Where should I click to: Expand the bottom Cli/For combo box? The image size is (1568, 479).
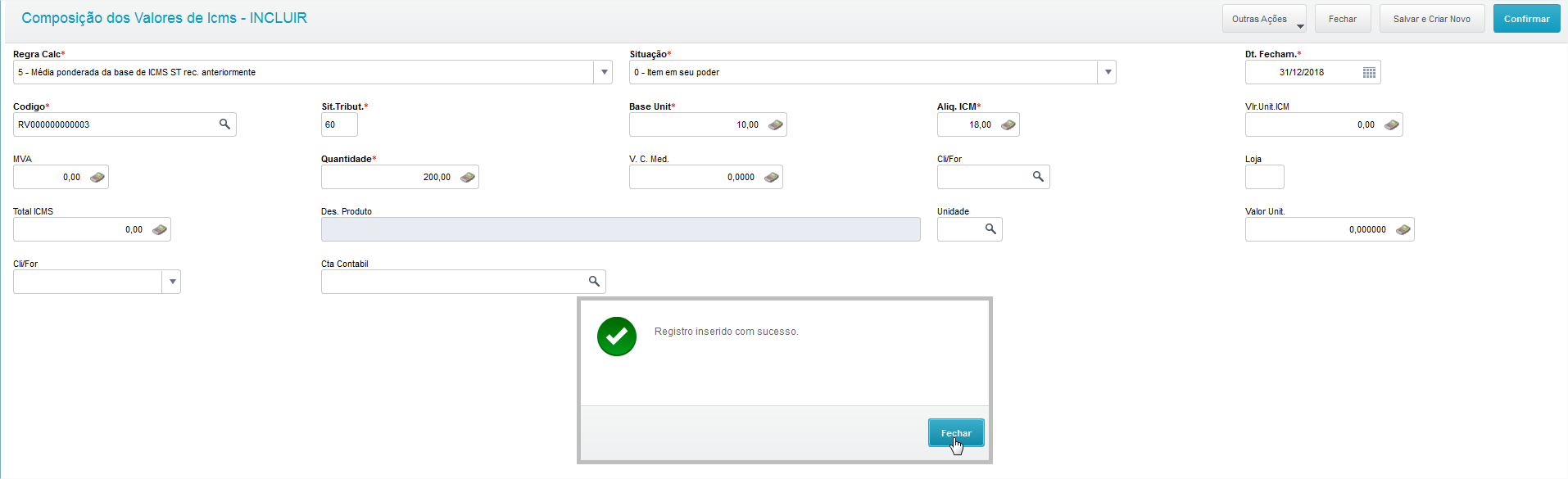coord(172,282)
